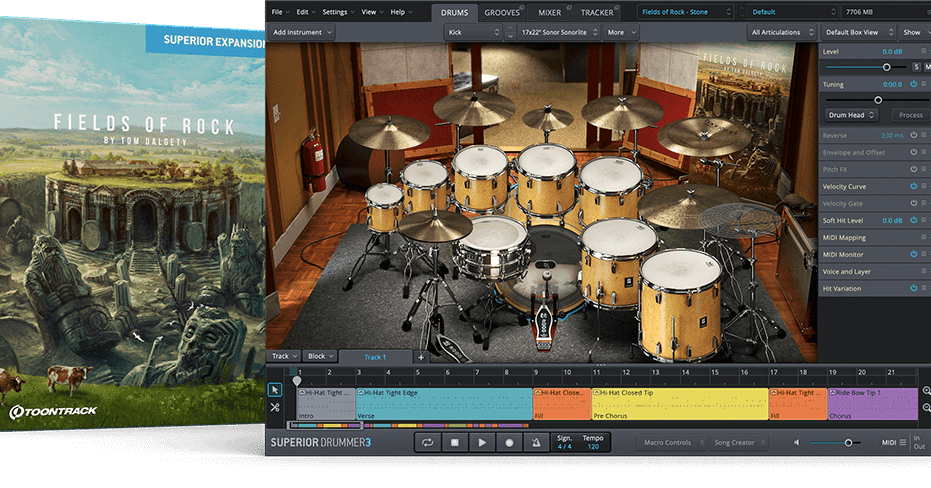Viewport: 931px width, 488px height.
Task: Open the MIDI Mapping menu icon
Action: click(923, 237)
